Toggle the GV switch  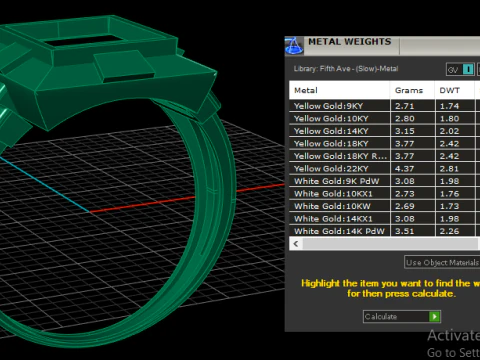(x=460, y=69)
